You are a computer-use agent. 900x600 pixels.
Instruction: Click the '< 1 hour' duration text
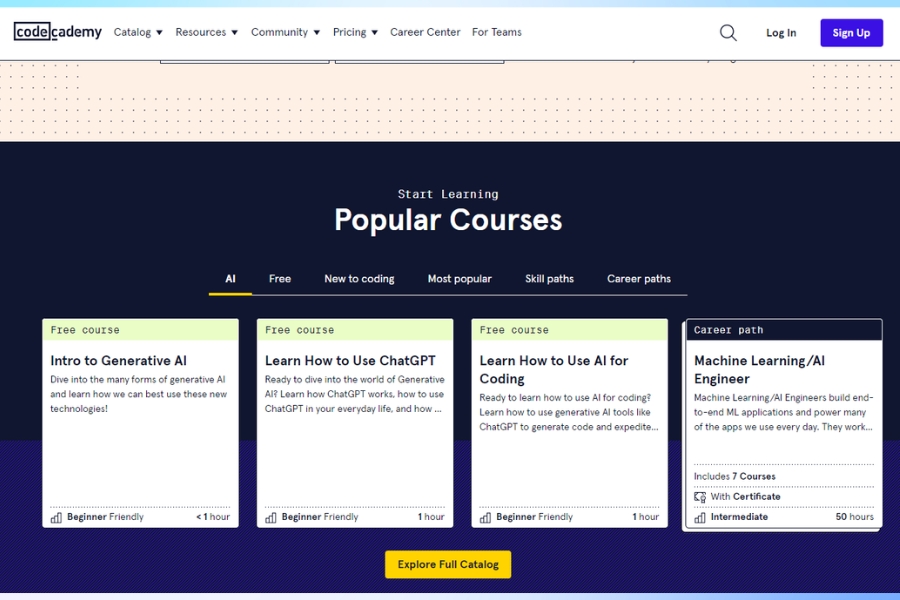(213, 517)
